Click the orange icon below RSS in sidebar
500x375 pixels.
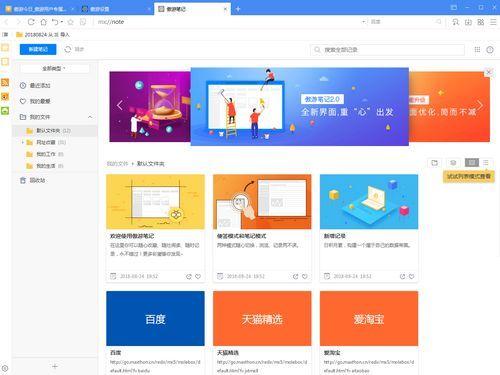5,97
